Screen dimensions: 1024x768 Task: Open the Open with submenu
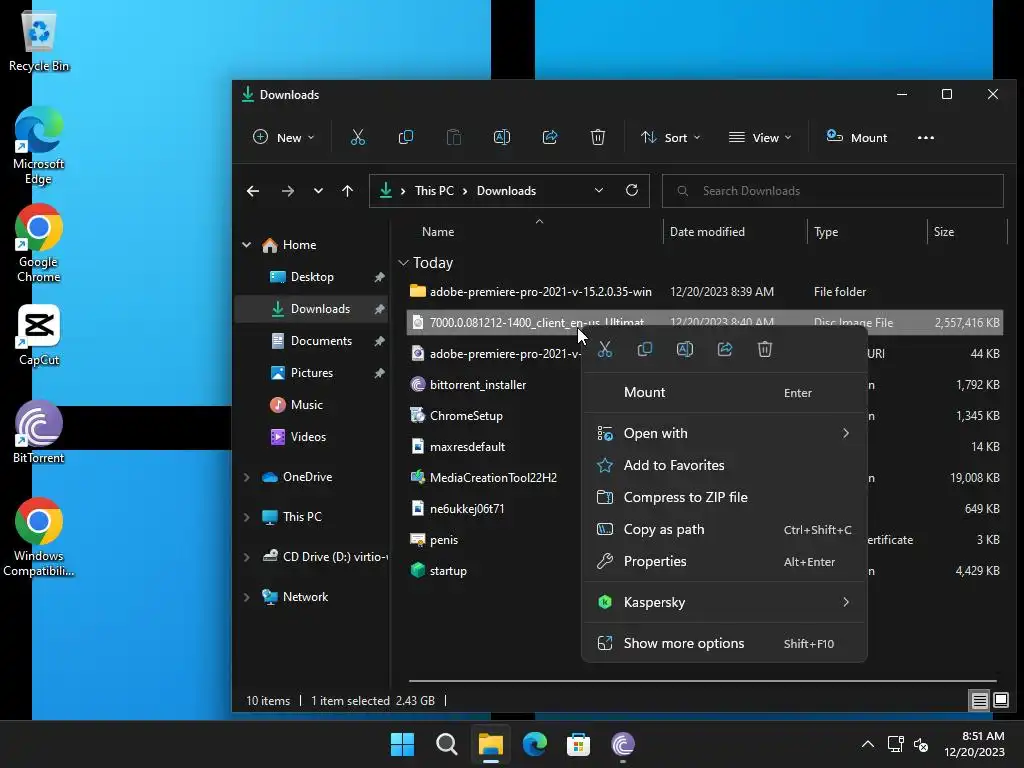coord(724,433)
